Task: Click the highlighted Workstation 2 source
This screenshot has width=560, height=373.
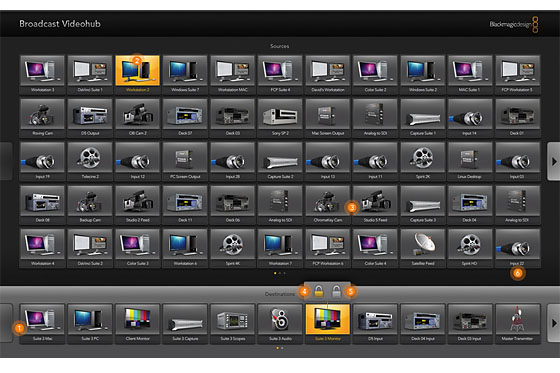Action: pos(138,74)
